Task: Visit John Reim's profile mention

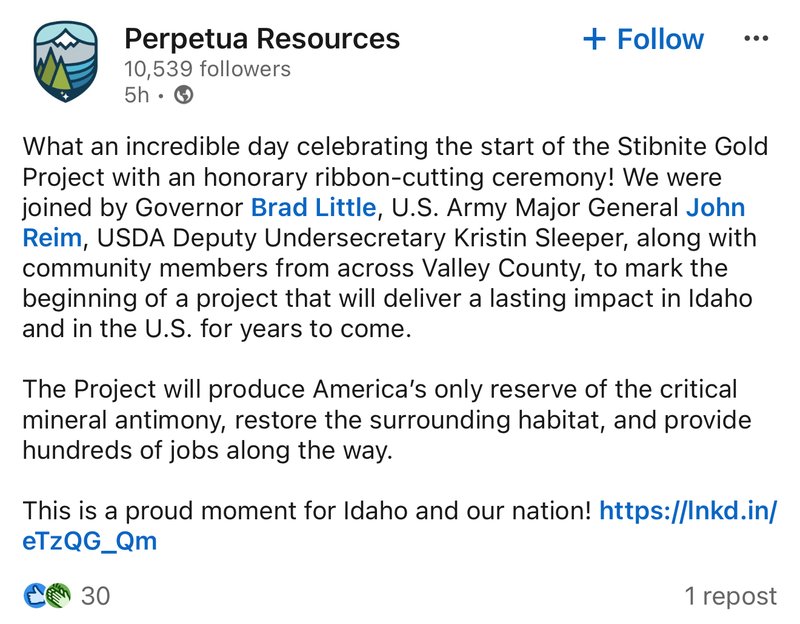Action: coord(715,209)
